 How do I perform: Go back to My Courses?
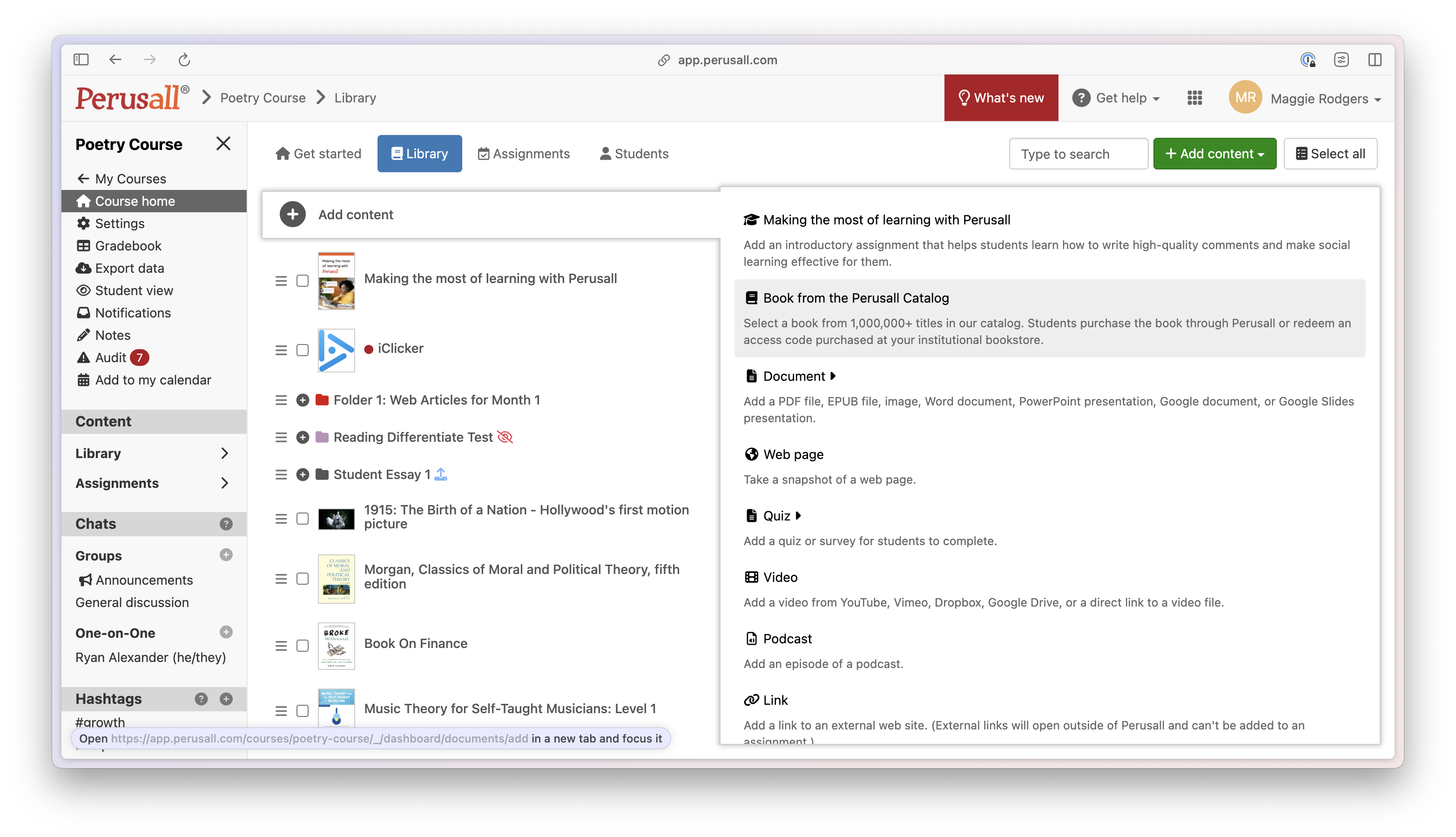click(121, 179)
